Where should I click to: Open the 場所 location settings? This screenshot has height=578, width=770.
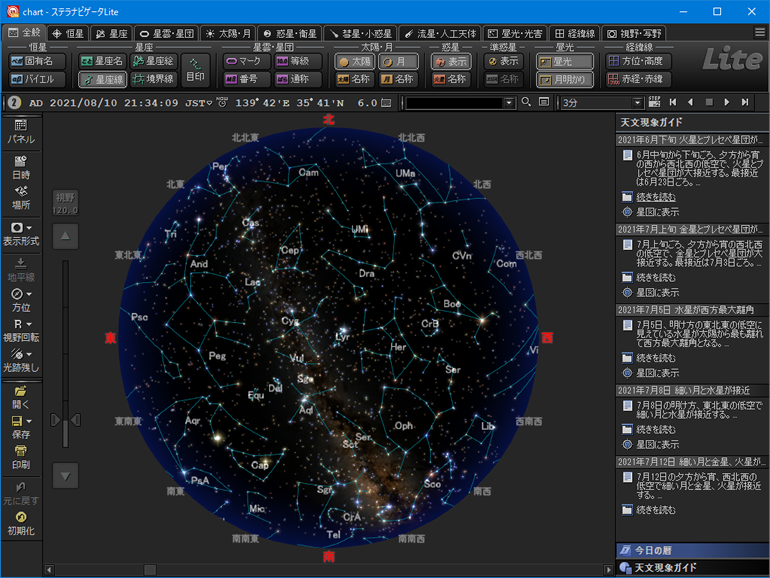pos(21,197)
